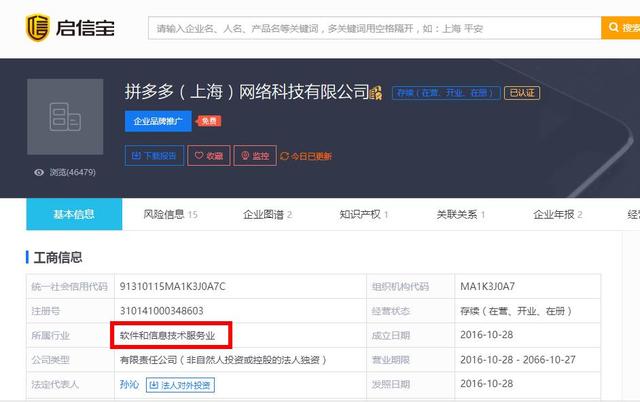Click the 今日已更新 refresh indicator
Screen dimensions: 640x402
(306, 156)
